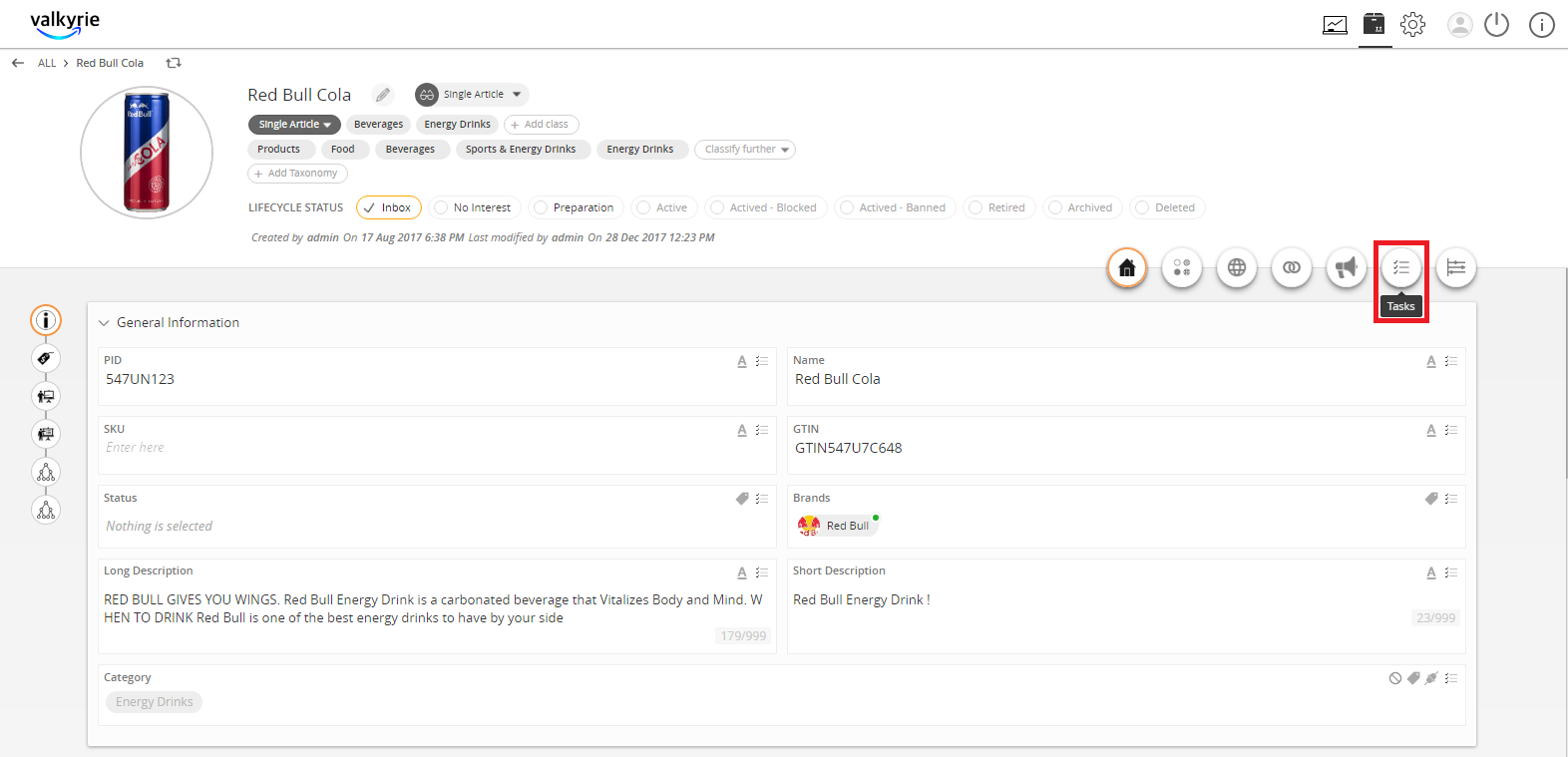Click the power logout icon

click(1497, 25)
